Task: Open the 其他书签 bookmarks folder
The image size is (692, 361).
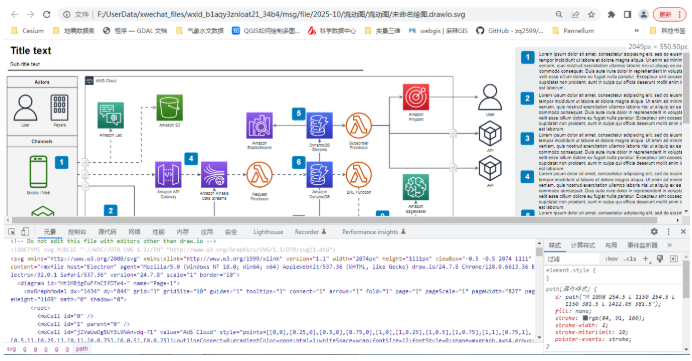Action: pos(668,31)
